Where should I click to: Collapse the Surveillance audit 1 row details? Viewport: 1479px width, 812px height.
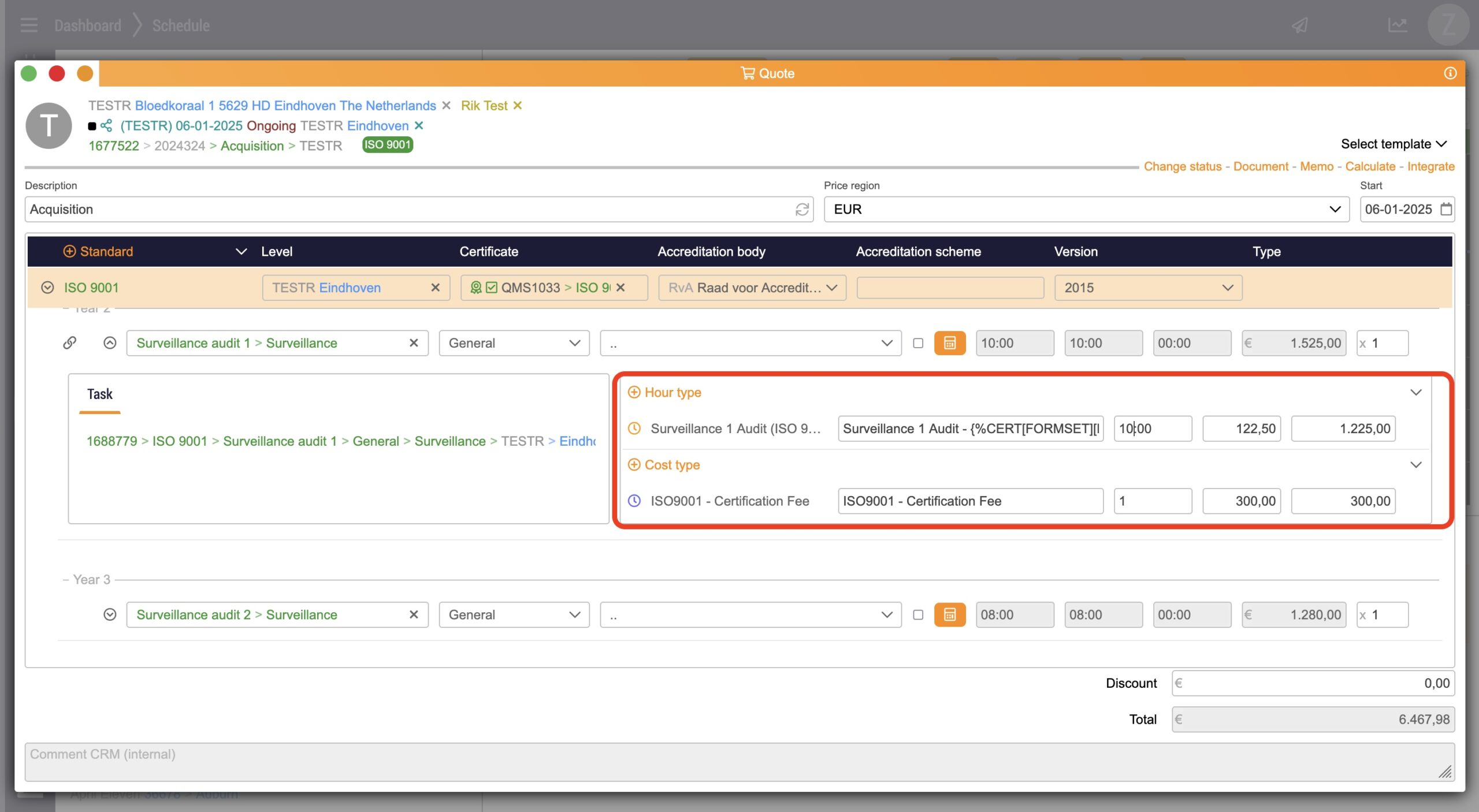pos(110,343)
